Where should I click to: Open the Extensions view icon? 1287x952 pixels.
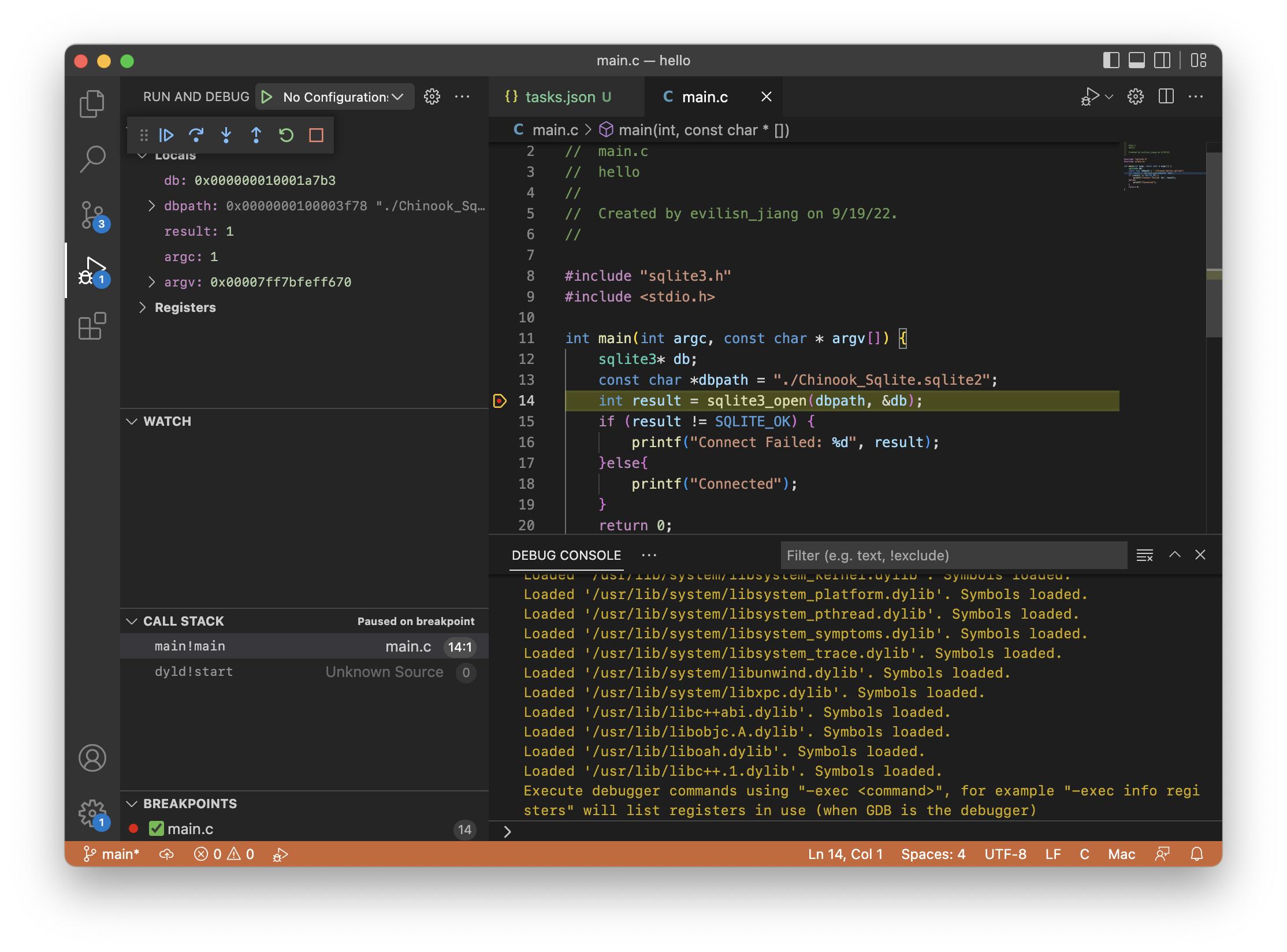tap(92, 326)
